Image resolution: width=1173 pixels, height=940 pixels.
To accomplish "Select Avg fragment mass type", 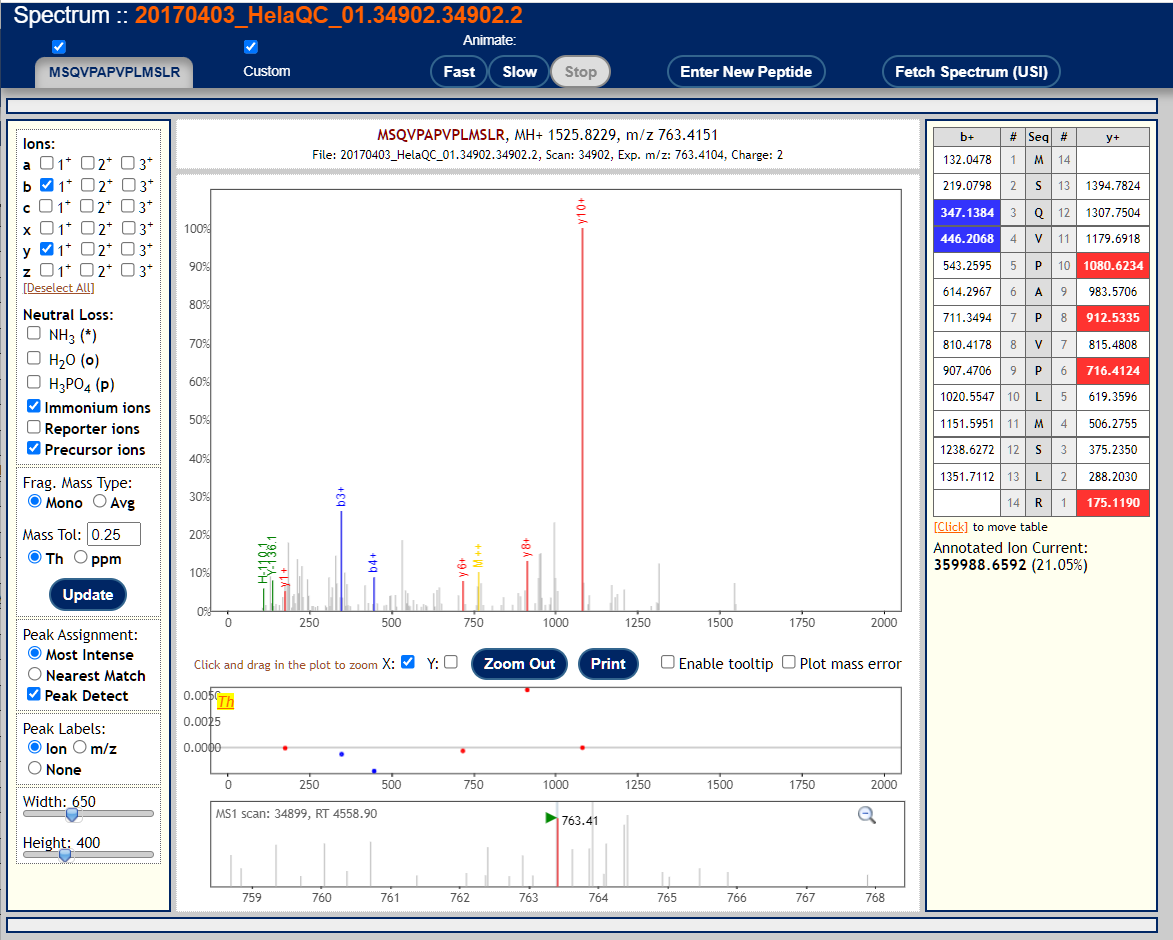I will [x=99, y=501].
